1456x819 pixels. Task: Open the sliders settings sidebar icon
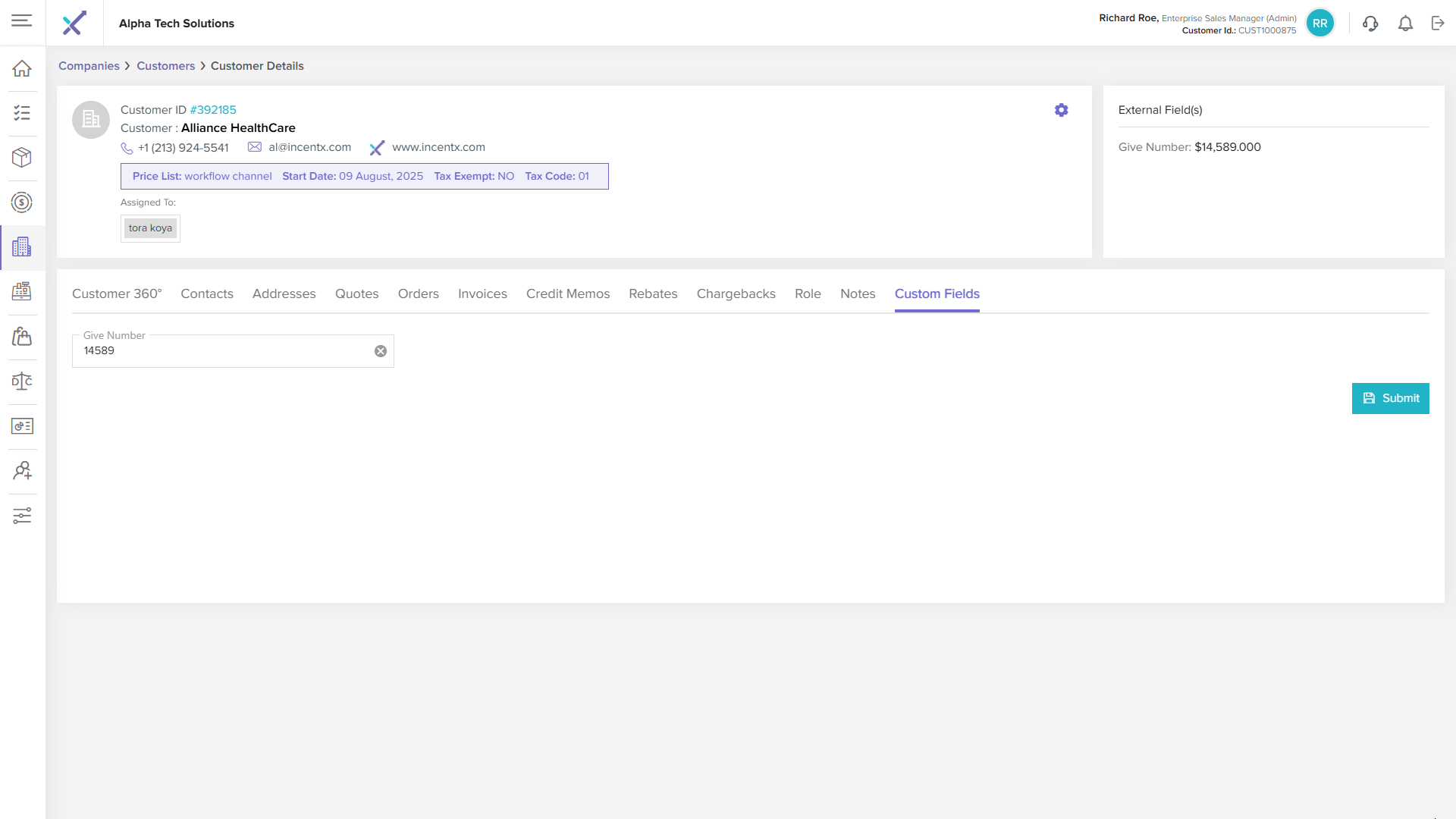[22, 516]
